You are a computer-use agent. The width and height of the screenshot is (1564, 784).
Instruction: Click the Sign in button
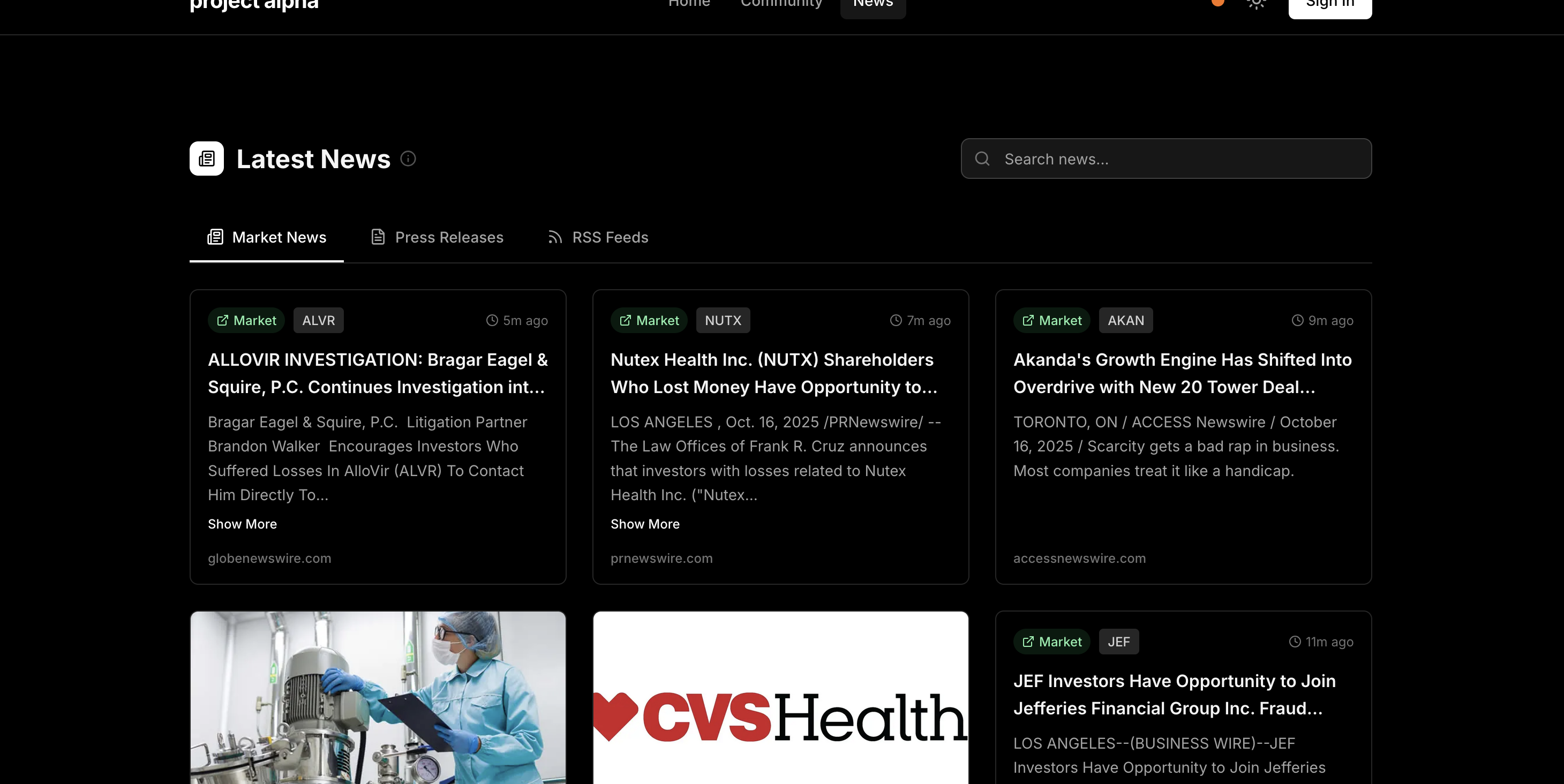1329,5
